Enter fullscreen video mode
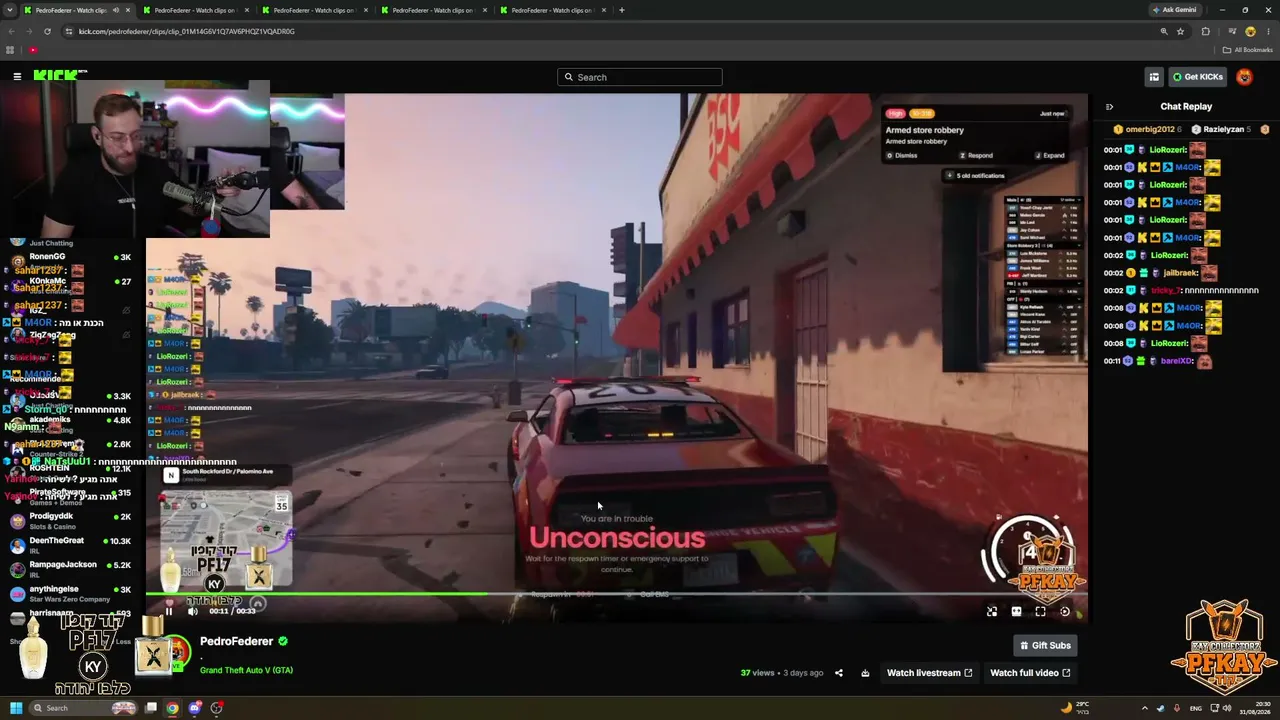Viewport: 1280px width, 720px height. coord(1040,611)
